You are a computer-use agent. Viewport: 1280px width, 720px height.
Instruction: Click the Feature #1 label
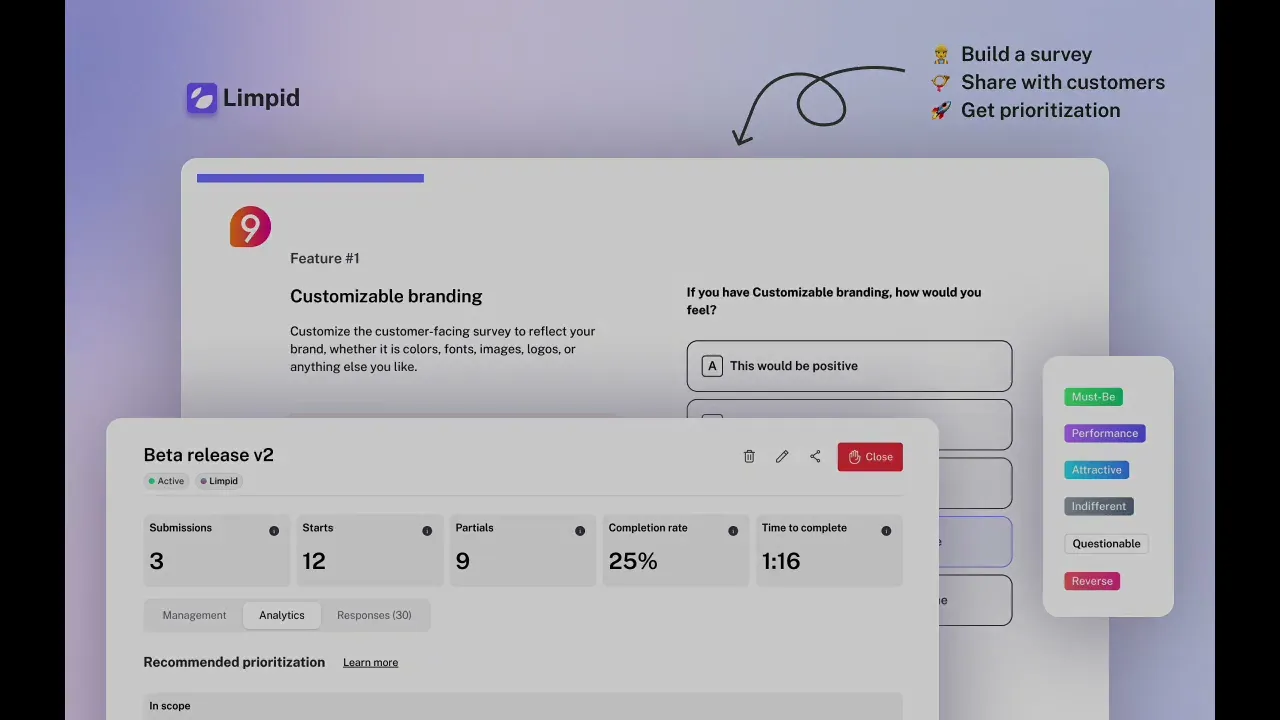pyautogui.click(x=325, y=258)
